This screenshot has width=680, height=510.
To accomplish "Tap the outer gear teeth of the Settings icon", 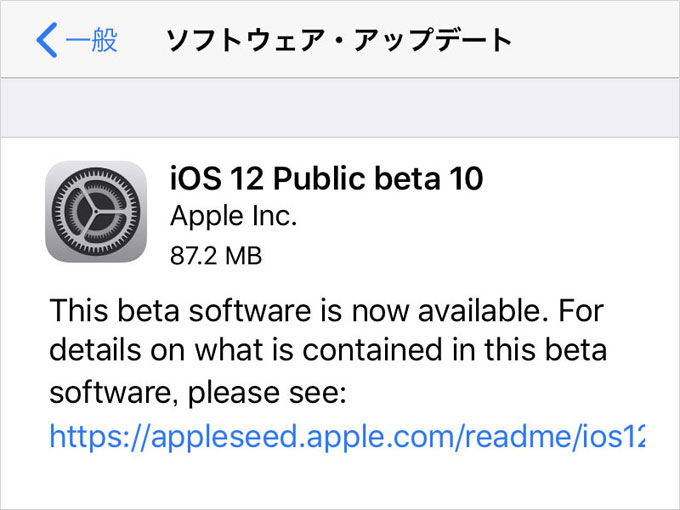I will click(x=96, y=171).
